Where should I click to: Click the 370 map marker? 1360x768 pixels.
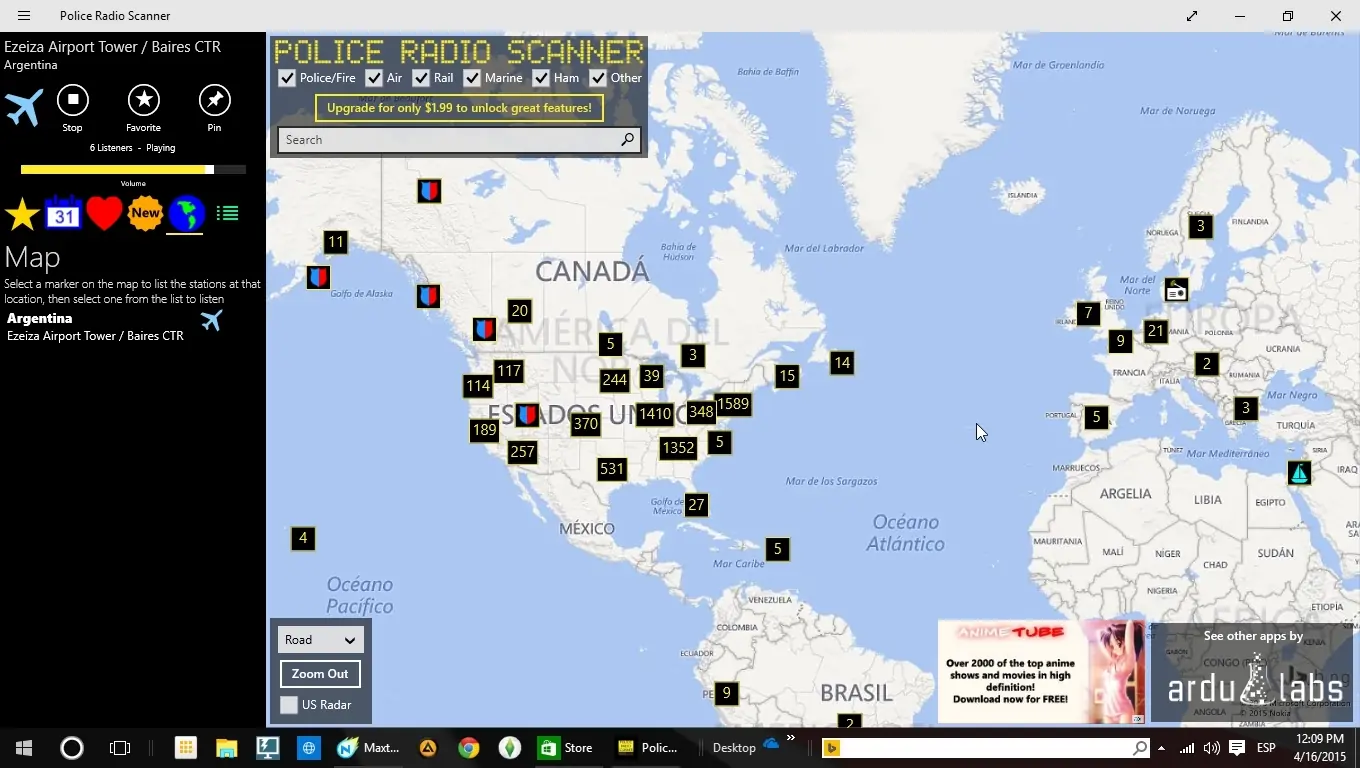click(x=586, y=424)
